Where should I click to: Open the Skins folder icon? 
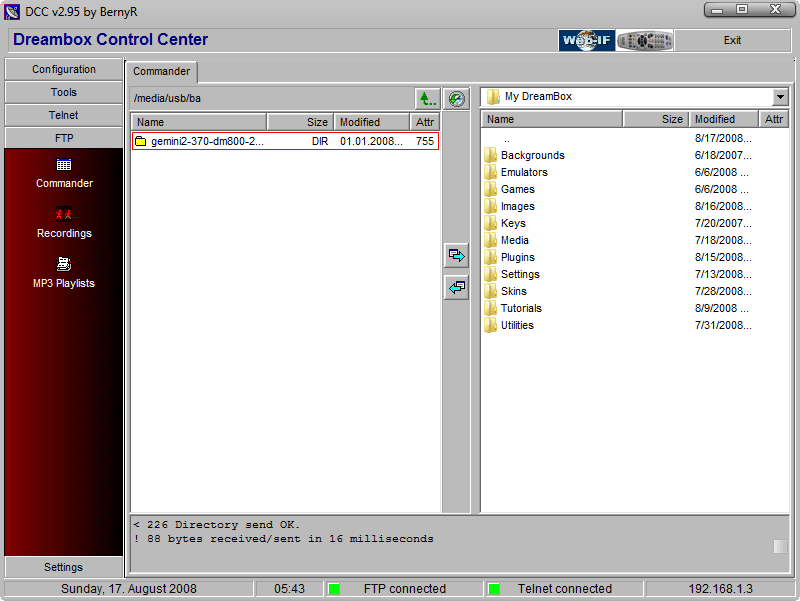tap(491, 291)
